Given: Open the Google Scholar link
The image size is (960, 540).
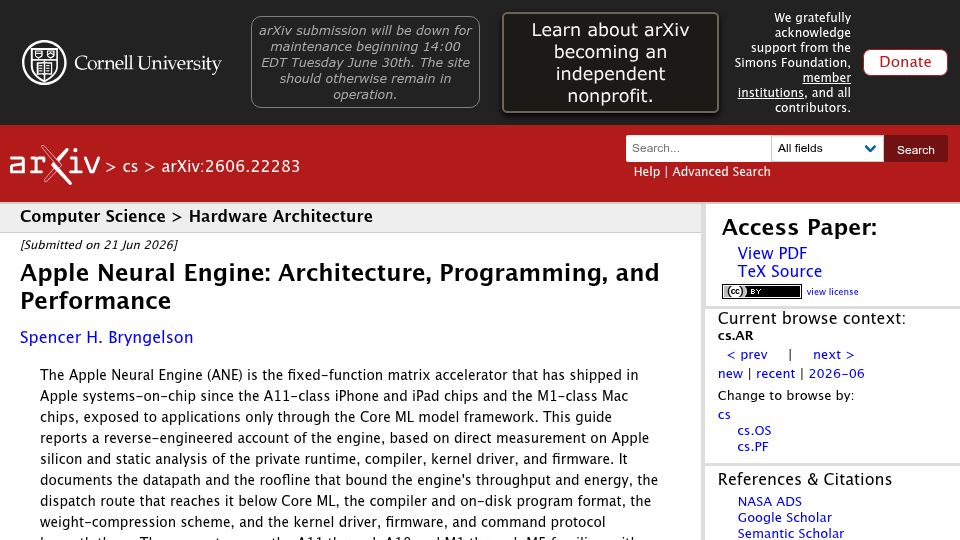Looking at the screenshot, I should click(x=784, y=517).
